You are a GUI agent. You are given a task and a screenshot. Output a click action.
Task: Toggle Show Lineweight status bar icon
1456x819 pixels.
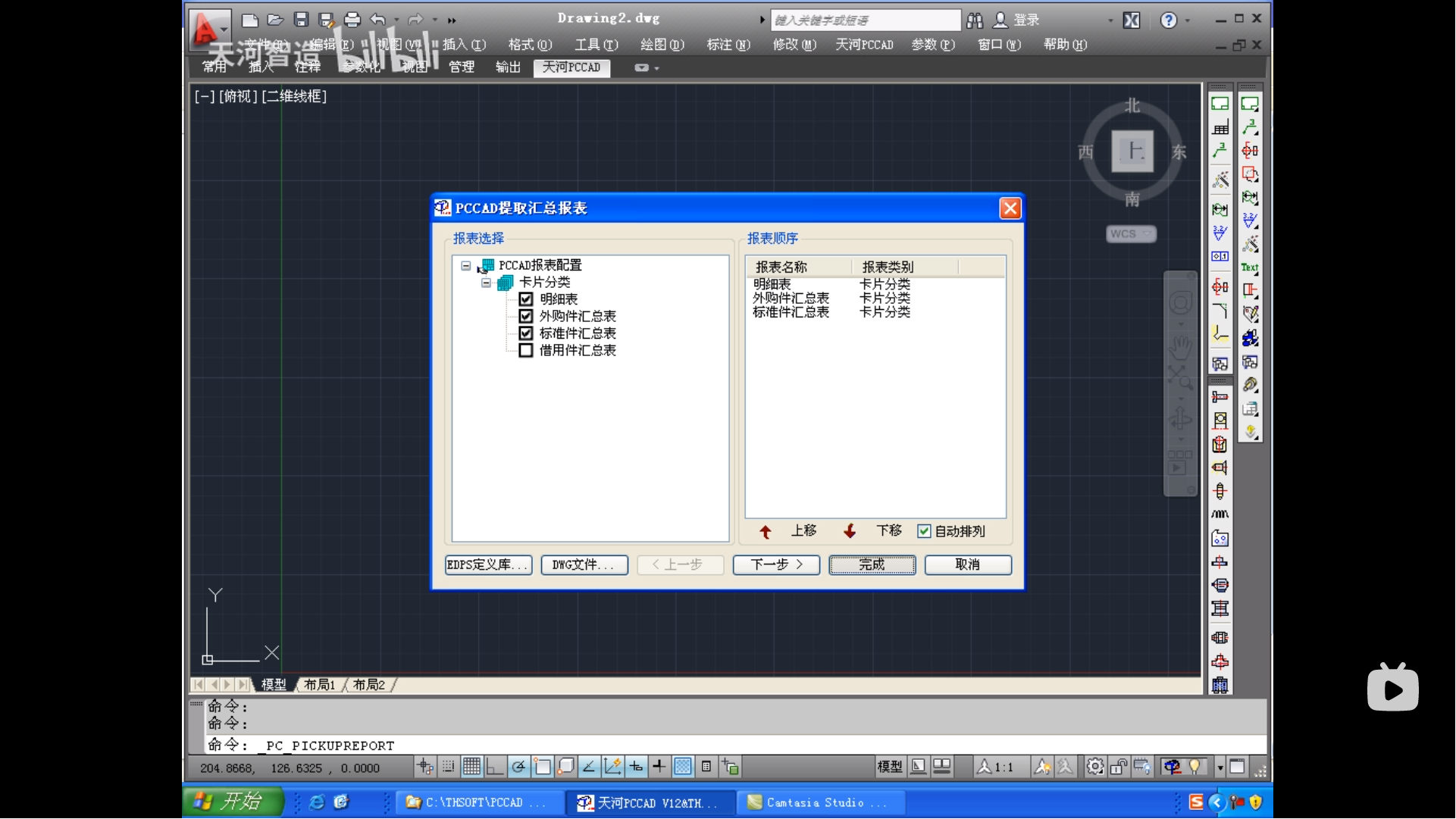coord(659,767)
